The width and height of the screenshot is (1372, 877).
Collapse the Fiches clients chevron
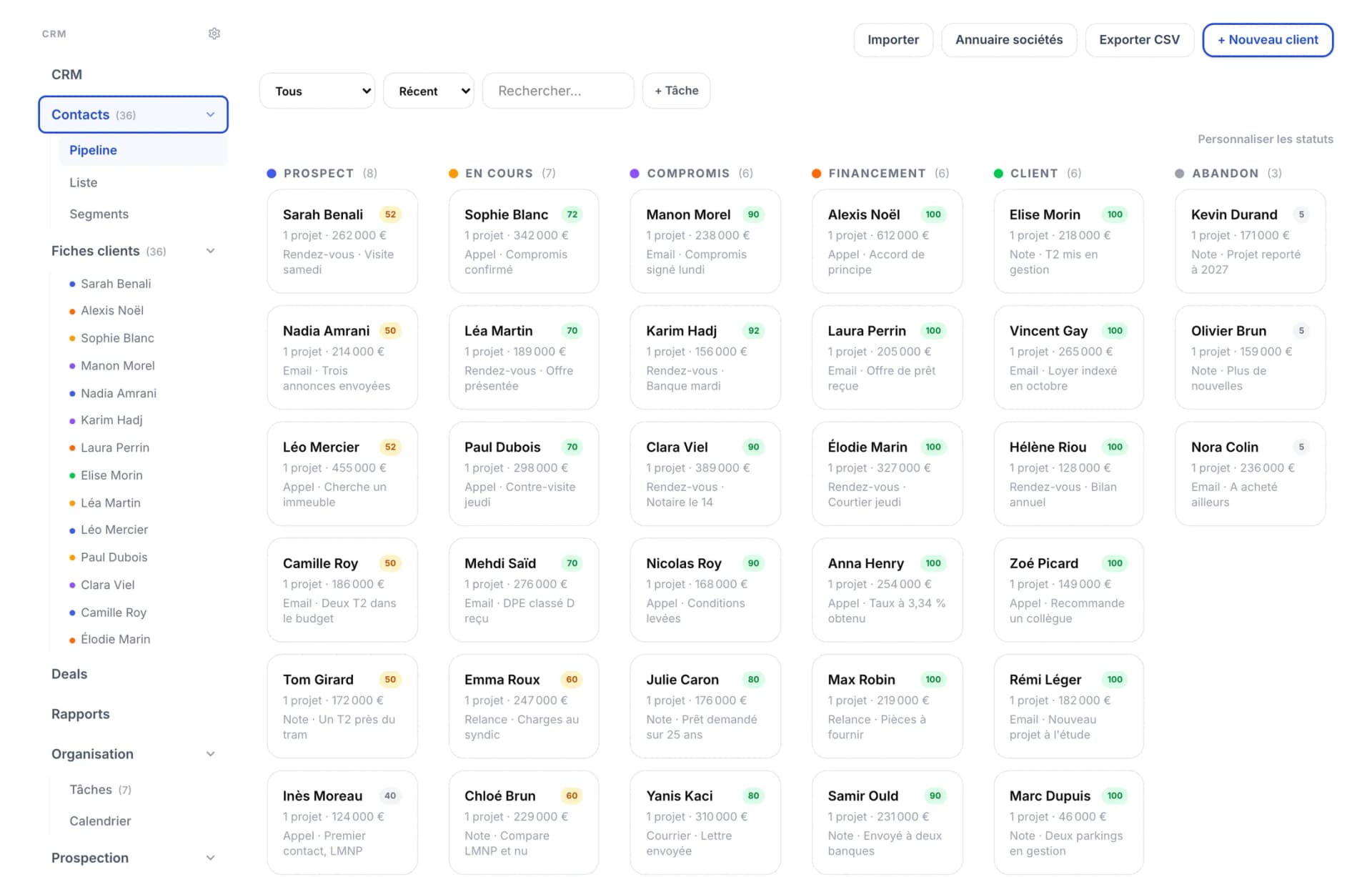[x=210, y=251]
